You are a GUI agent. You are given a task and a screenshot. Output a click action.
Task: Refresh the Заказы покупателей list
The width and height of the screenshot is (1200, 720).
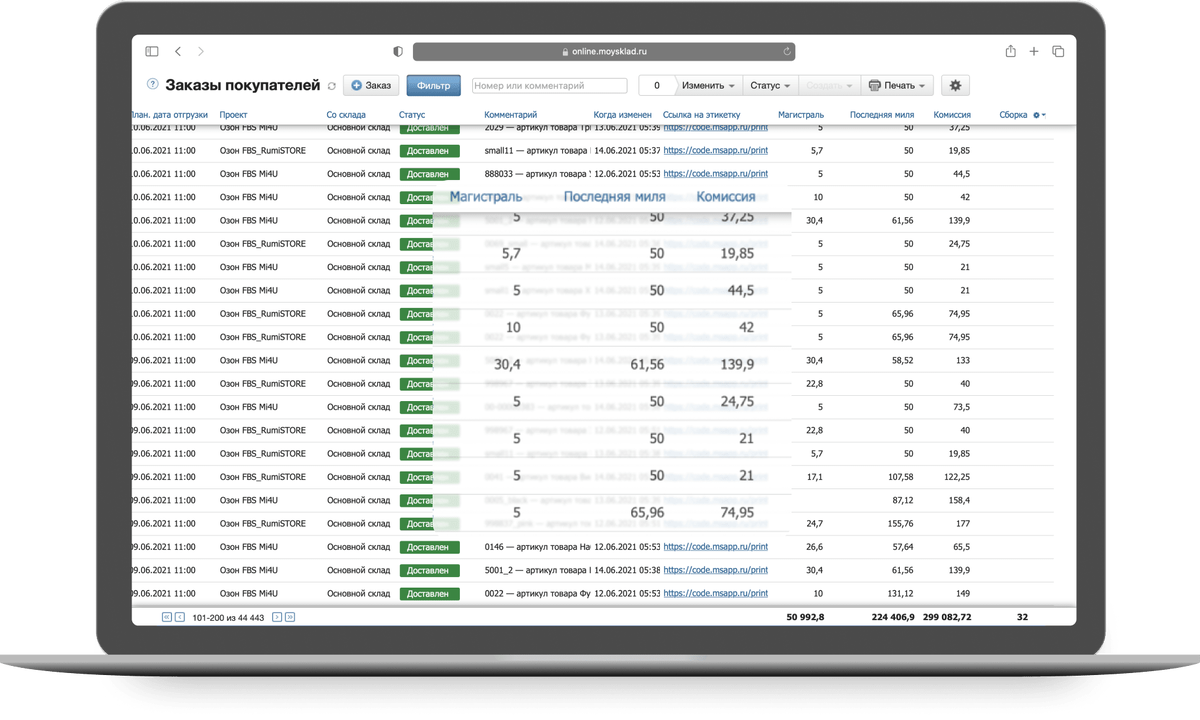tap(332, 86)
